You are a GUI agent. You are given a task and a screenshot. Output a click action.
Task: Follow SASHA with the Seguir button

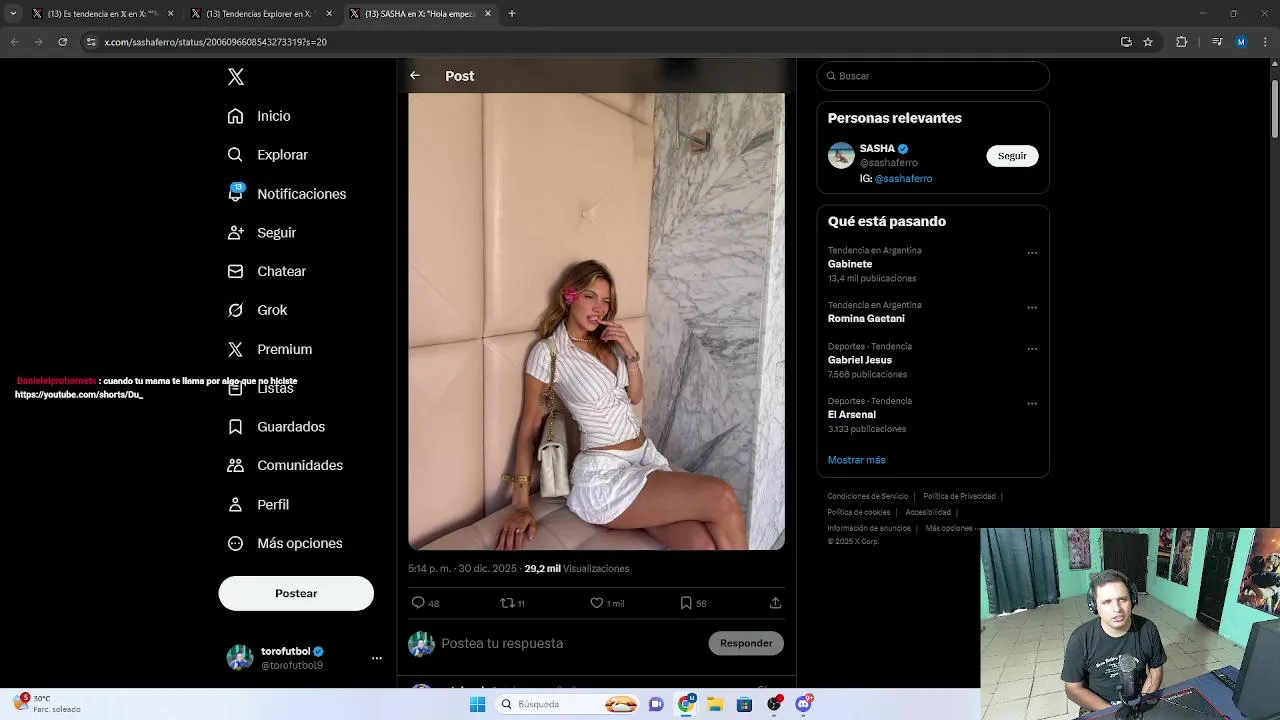1012,156
